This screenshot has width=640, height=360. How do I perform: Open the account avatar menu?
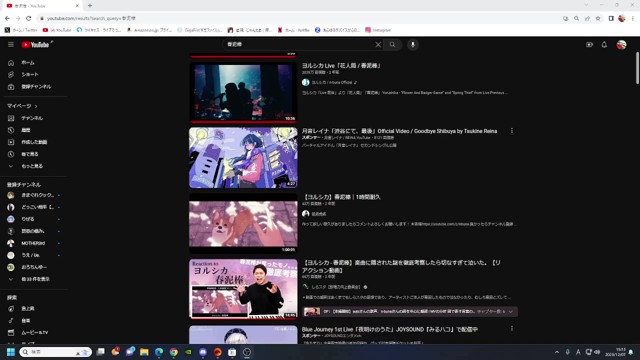tap(621, 44)
